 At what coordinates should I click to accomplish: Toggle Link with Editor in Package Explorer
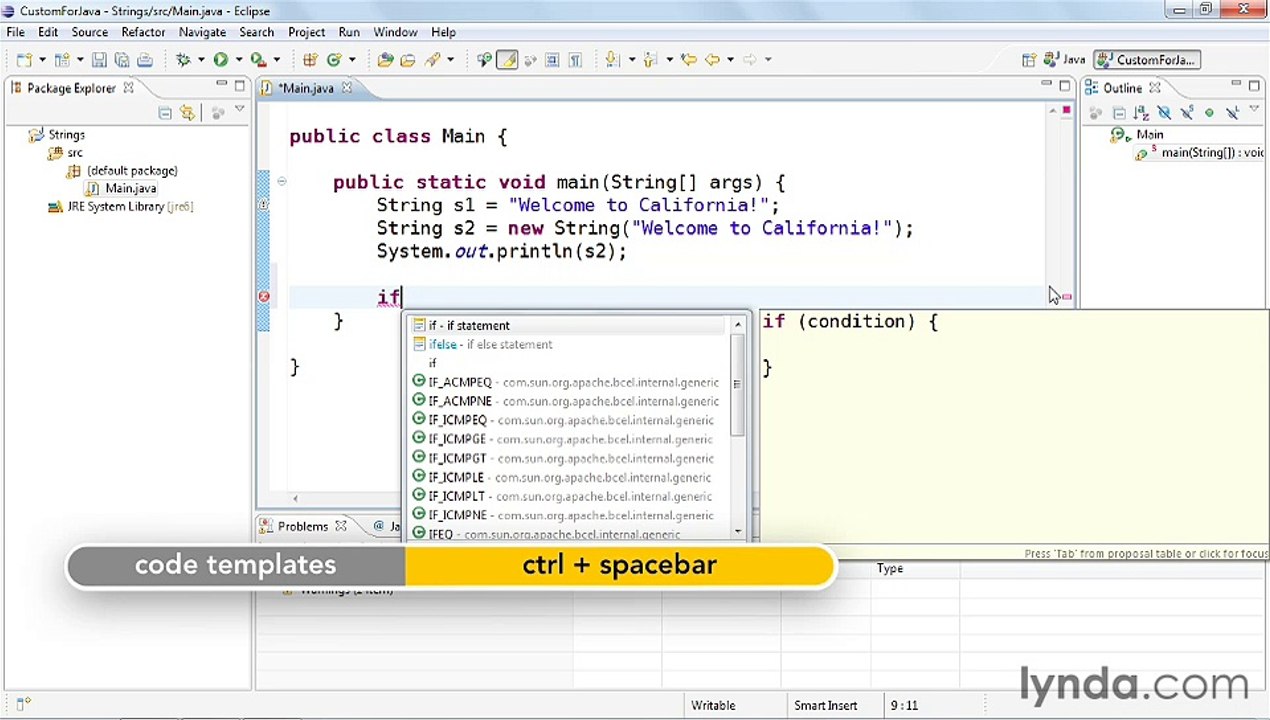coord(187,113)
